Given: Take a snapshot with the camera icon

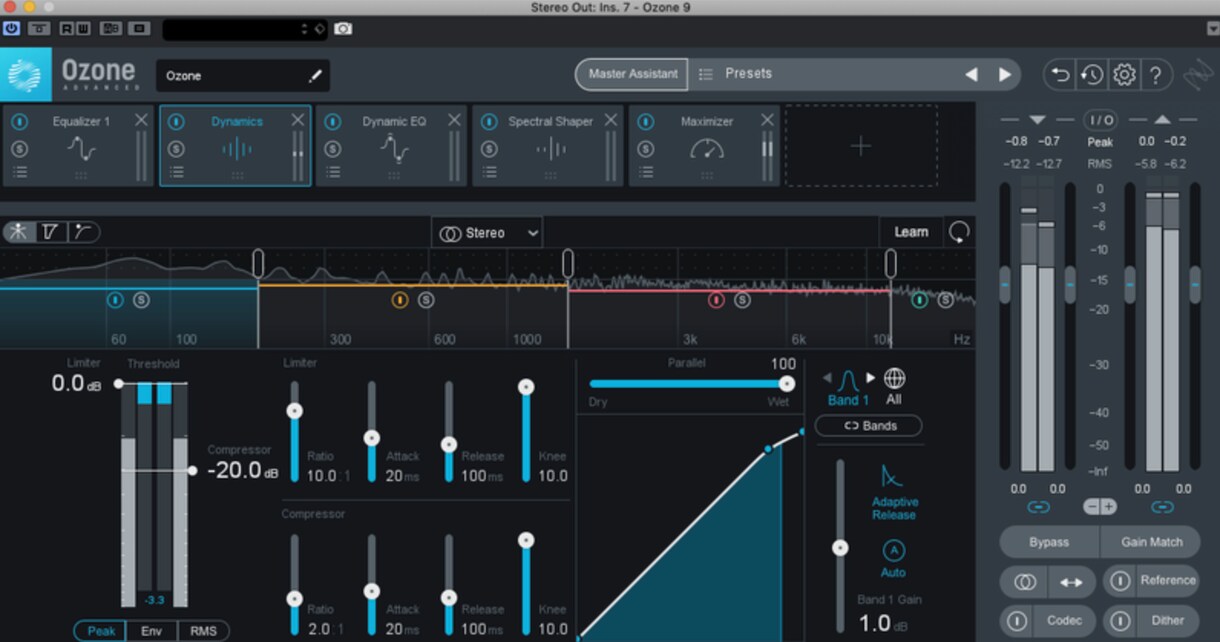Looking at the screenshot, I should 343,29.
